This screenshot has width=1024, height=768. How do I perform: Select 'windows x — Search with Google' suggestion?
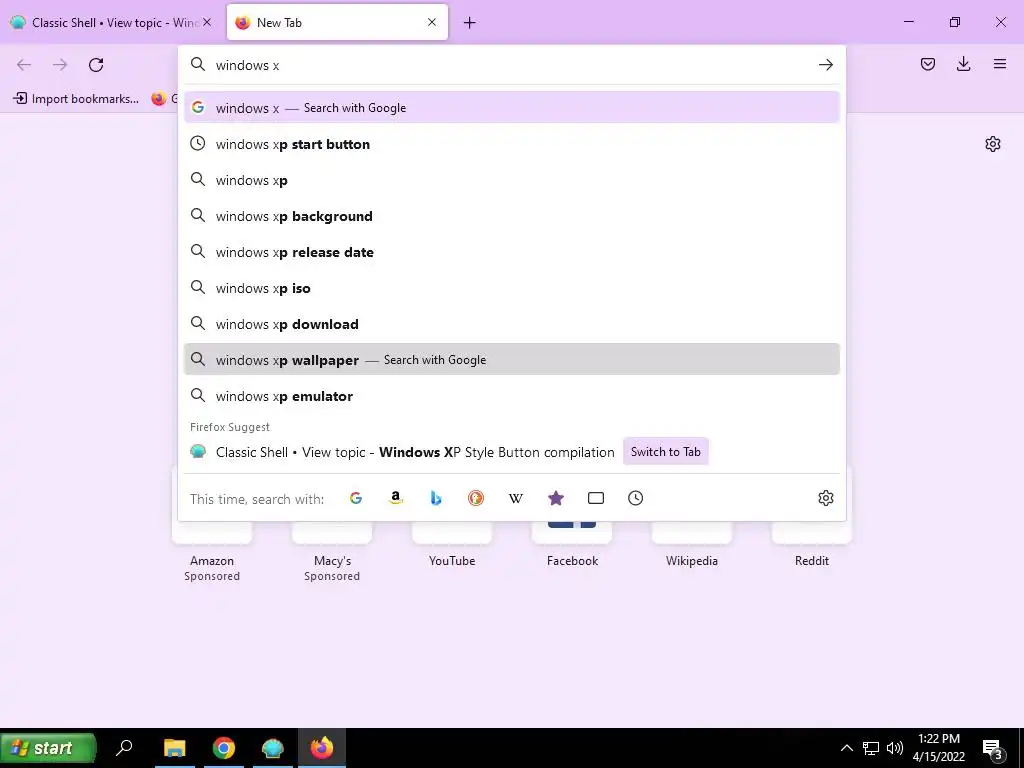click(x=512, y=108)
